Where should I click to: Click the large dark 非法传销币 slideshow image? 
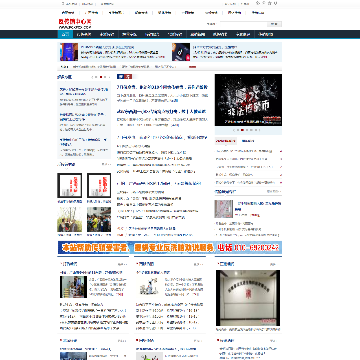point(248,100)
